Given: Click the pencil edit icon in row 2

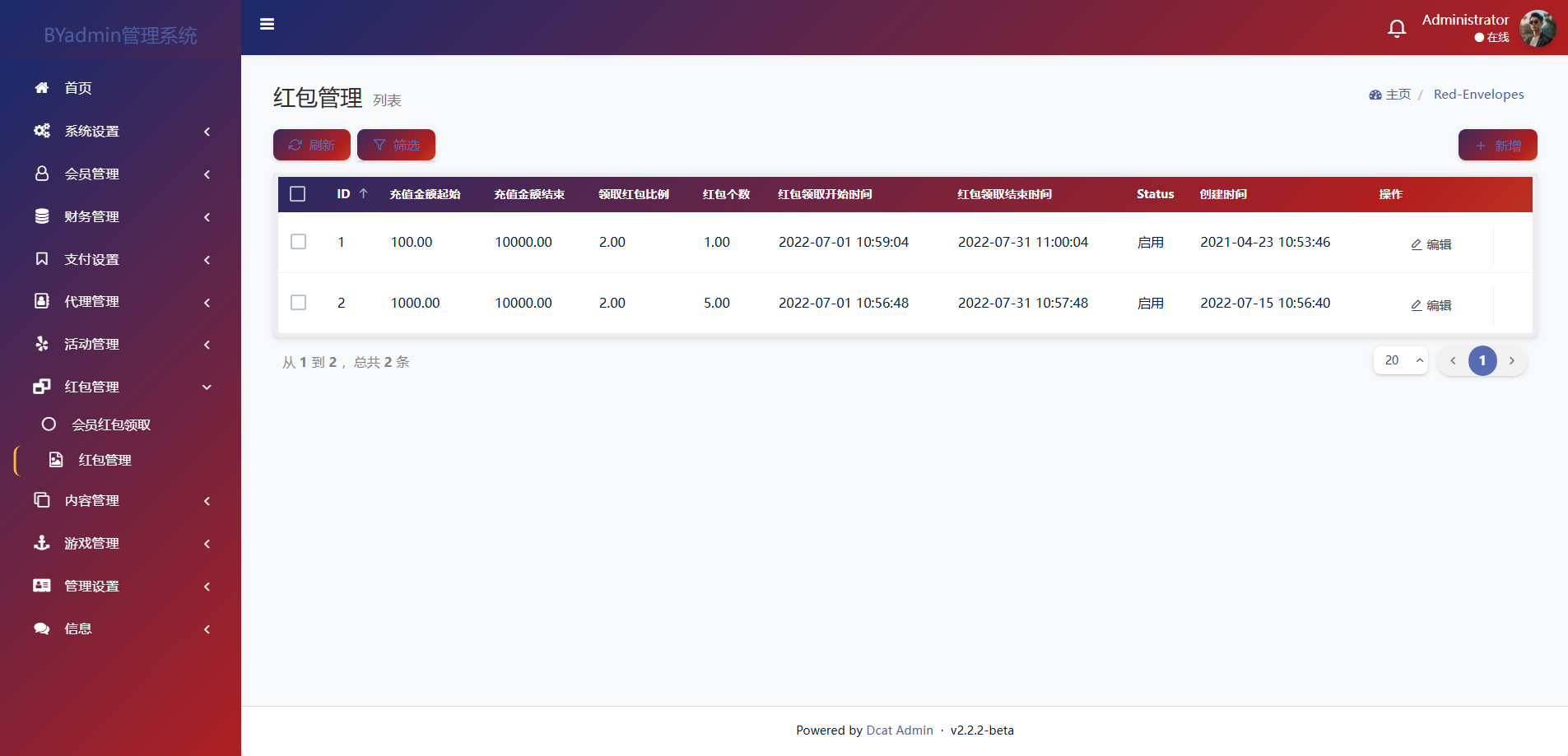Looking at the screenshot, I should (x=1417, y=305).
